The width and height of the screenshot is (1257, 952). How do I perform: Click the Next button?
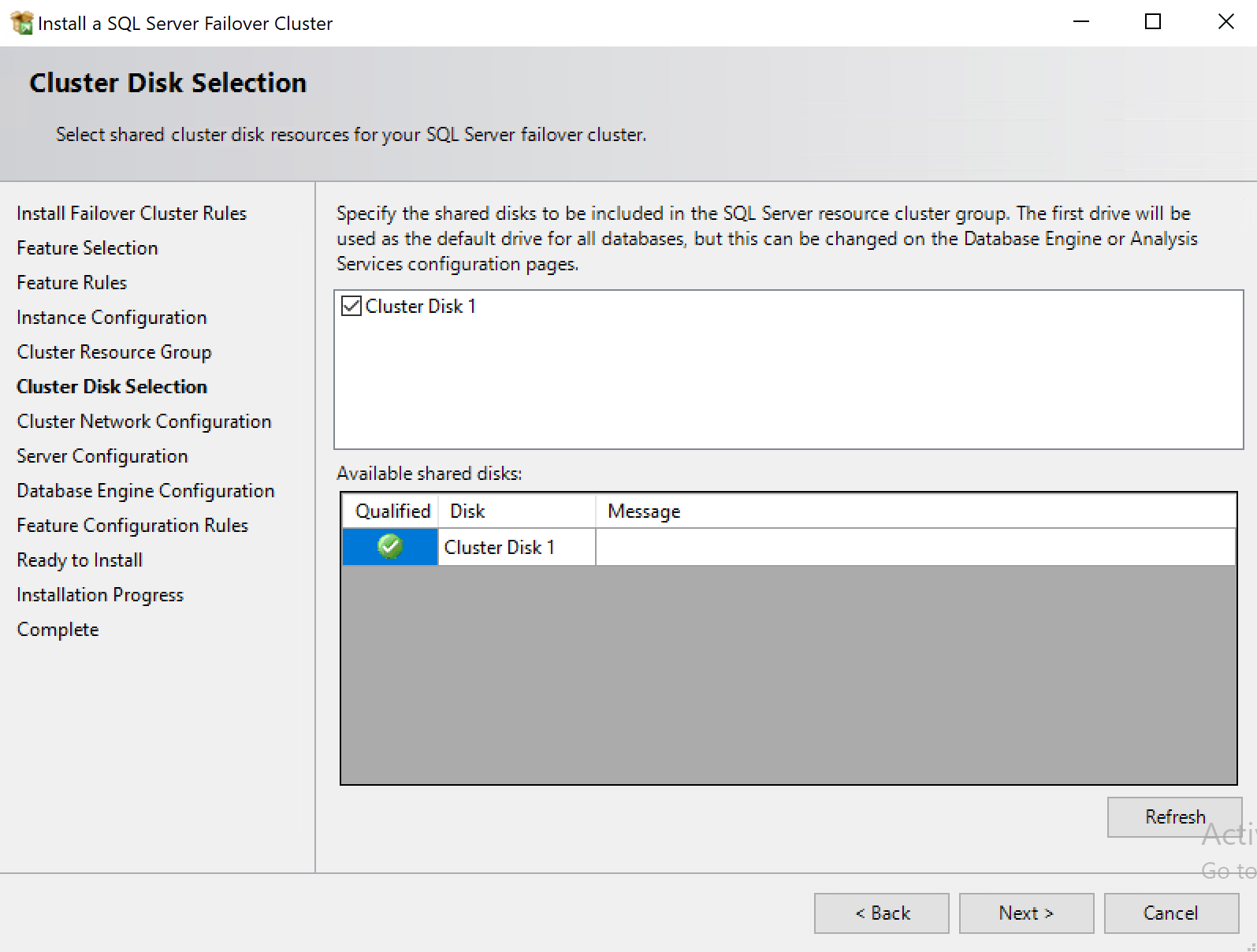pyautogui.click(x=1025, y=913)
